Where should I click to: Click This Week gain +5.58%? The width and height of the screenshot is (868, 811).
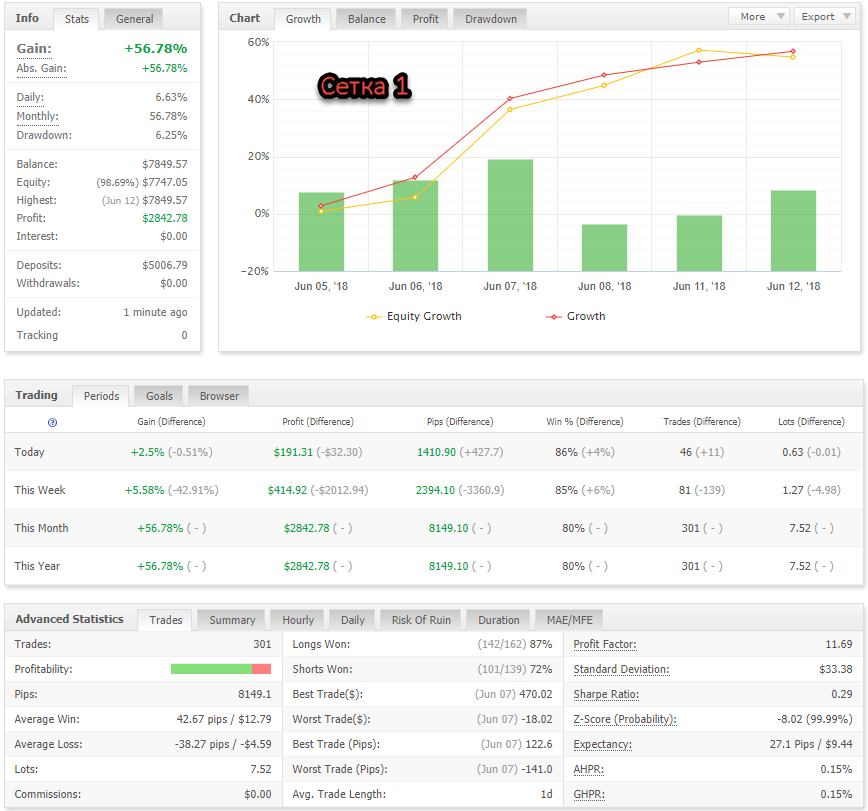(144, 490)
